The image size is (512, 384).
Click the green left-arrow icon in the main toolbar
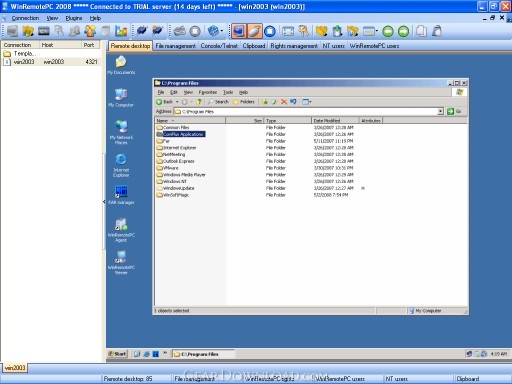tap(388, 31)
